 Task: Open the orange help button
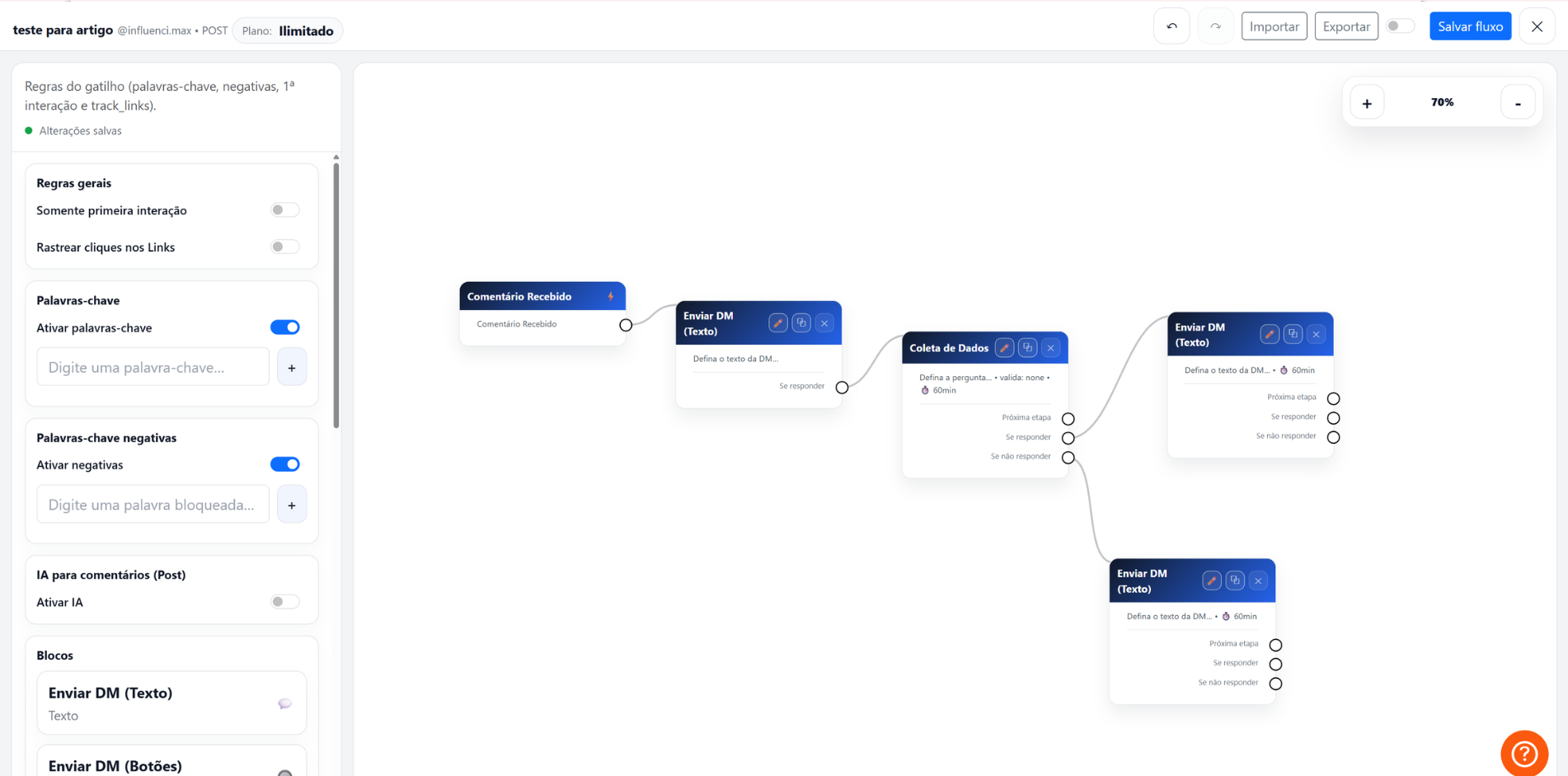1524,753
